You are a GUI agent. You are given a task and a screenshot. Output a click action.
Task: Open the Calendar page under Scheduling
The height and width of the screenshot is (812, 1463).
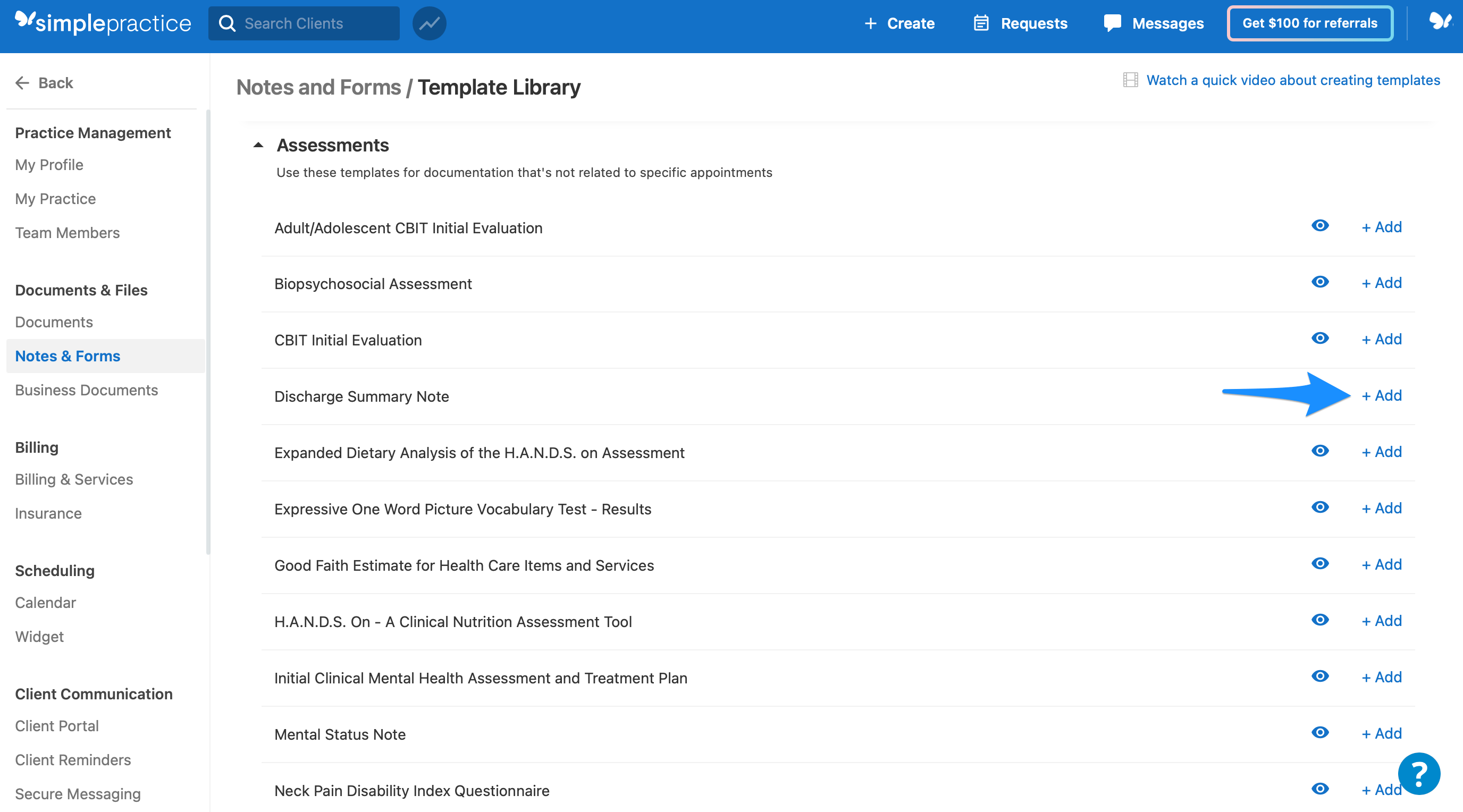click(45, 603)
